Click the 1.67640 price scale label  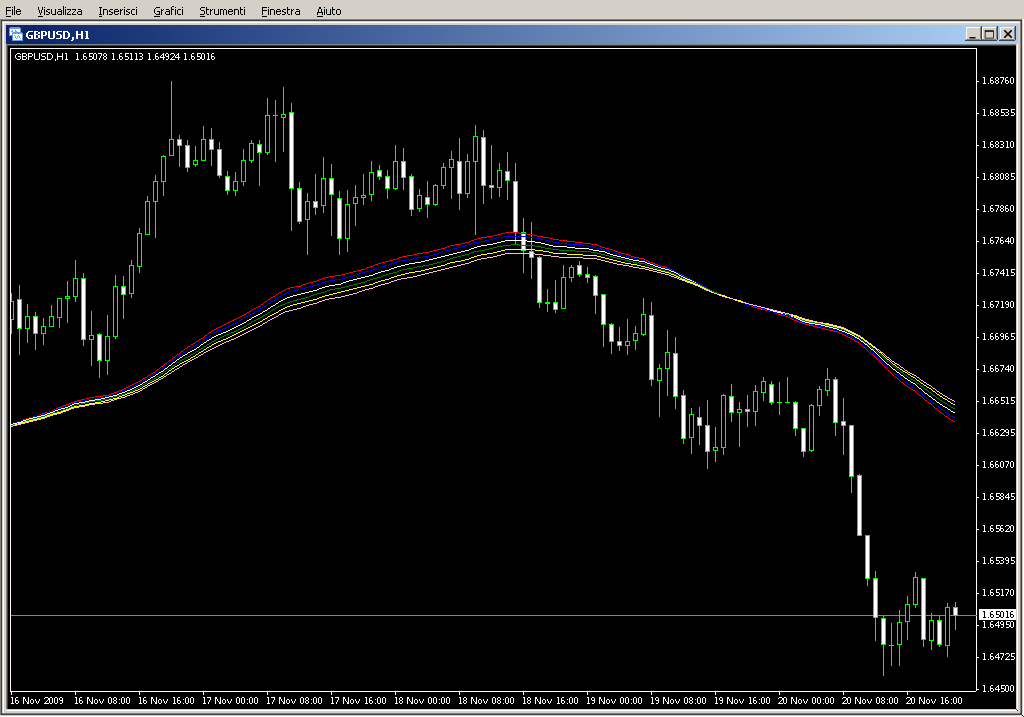(999, 241)
